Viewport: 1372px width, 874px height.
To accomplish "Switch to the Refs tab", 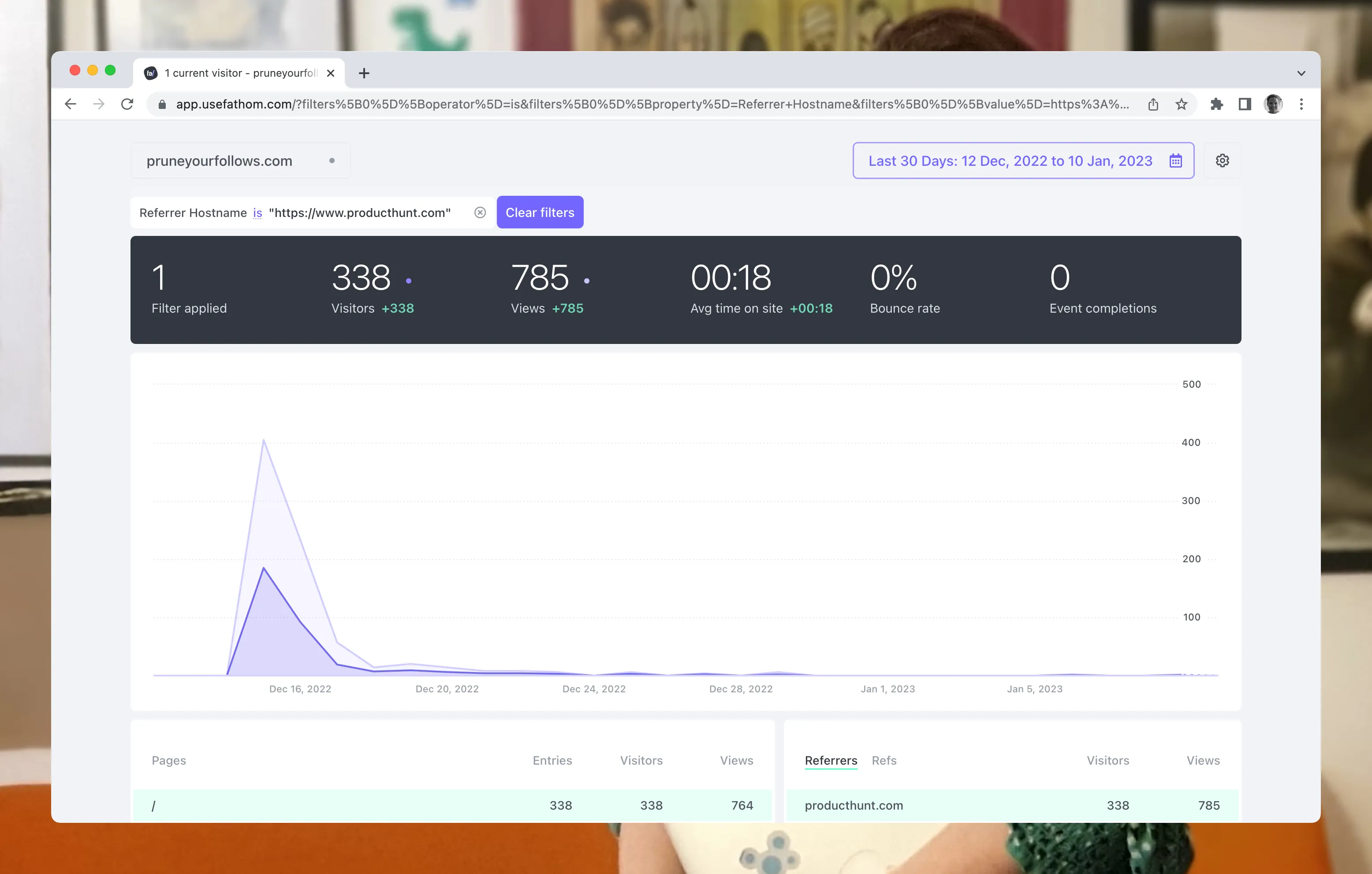I will click(884, 760).
